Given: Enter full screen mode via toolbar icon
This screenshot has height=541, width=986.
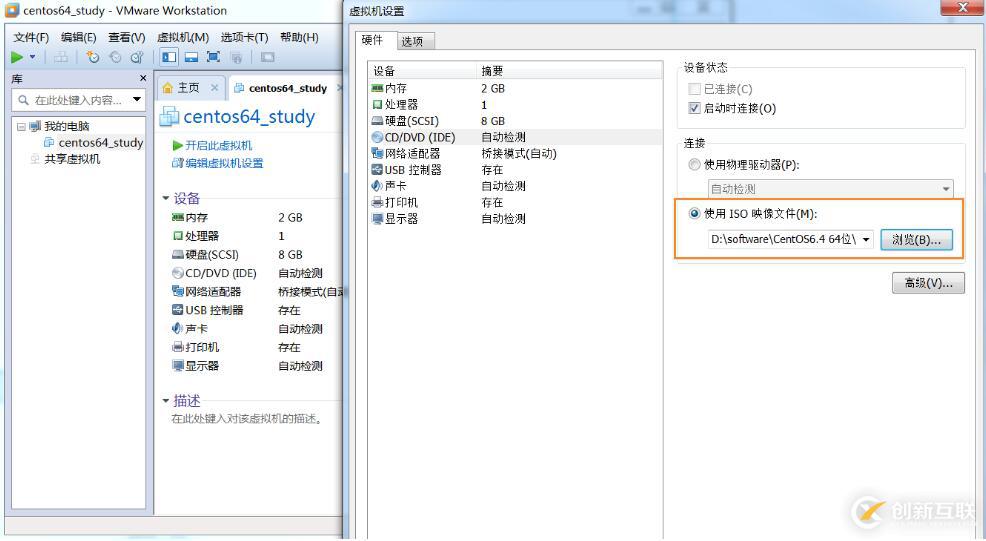Looking at the screenshot, I should click(213, 57).
